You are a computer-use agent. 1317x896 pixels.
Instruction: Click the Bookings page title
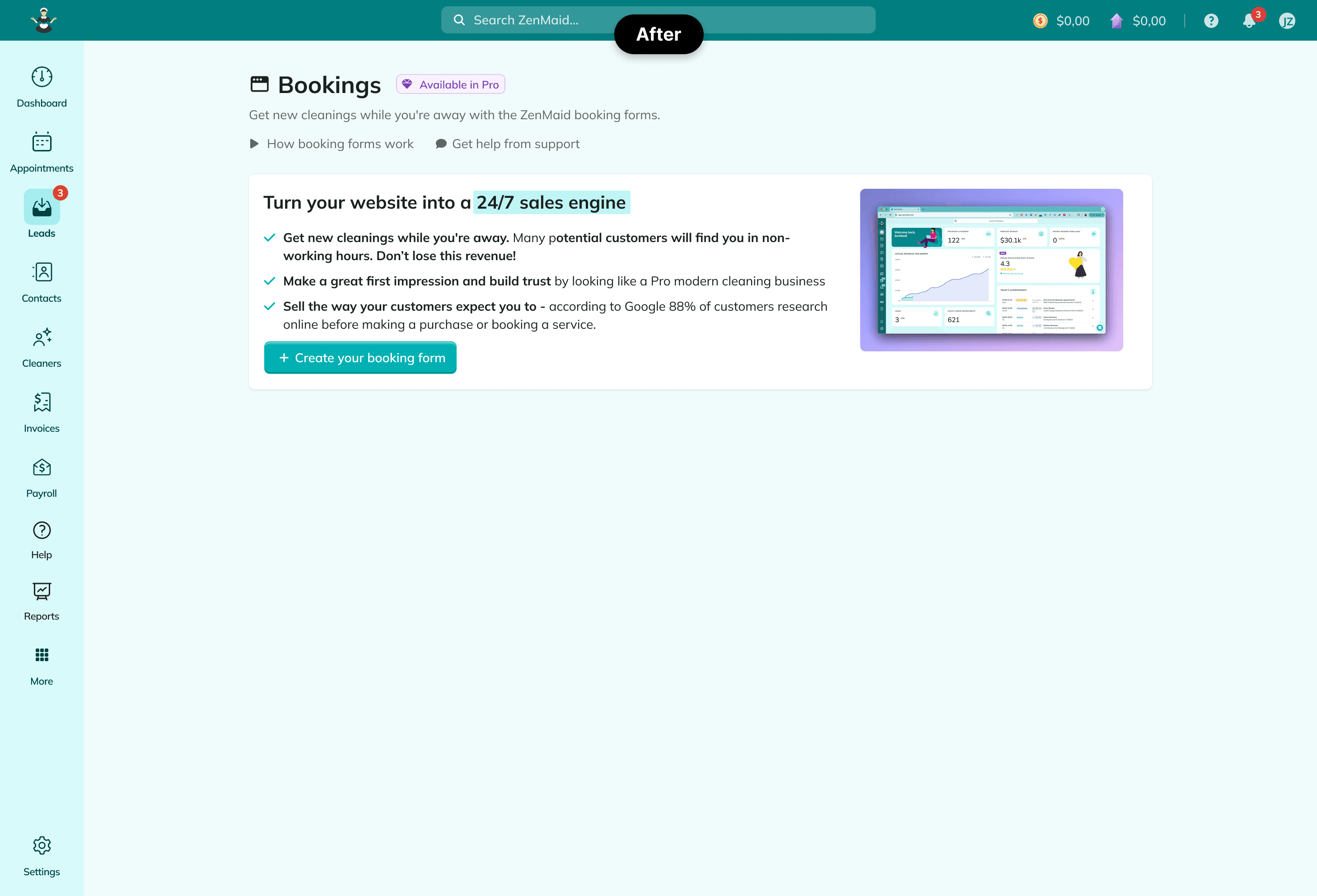[329, 84]
